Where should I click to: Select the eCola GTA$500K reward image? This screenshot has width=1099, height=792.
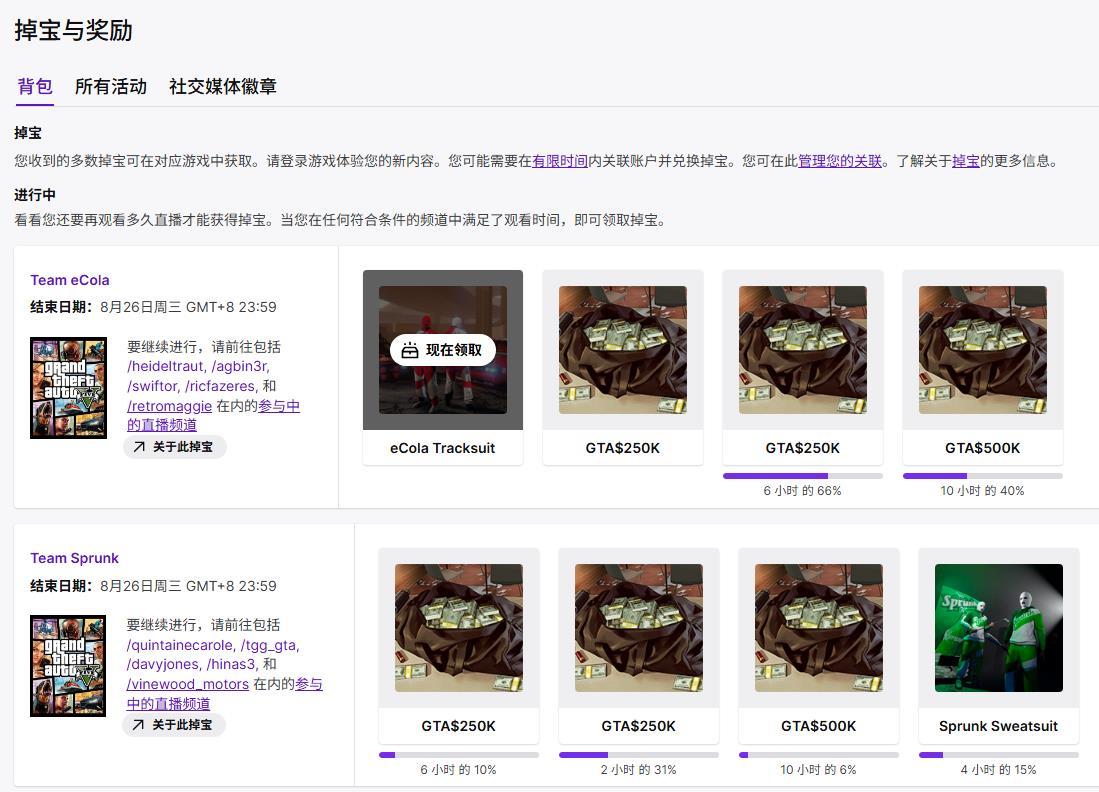click(x=983, y=350)
